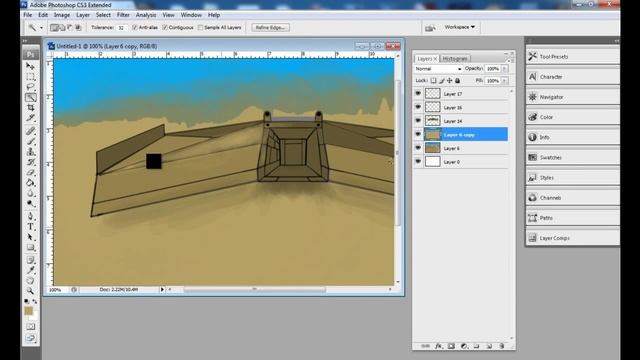The height and width of the screenshot is (360, 640).
Task: Toggle the Contiguous checkbox
Action: (165, 27)
